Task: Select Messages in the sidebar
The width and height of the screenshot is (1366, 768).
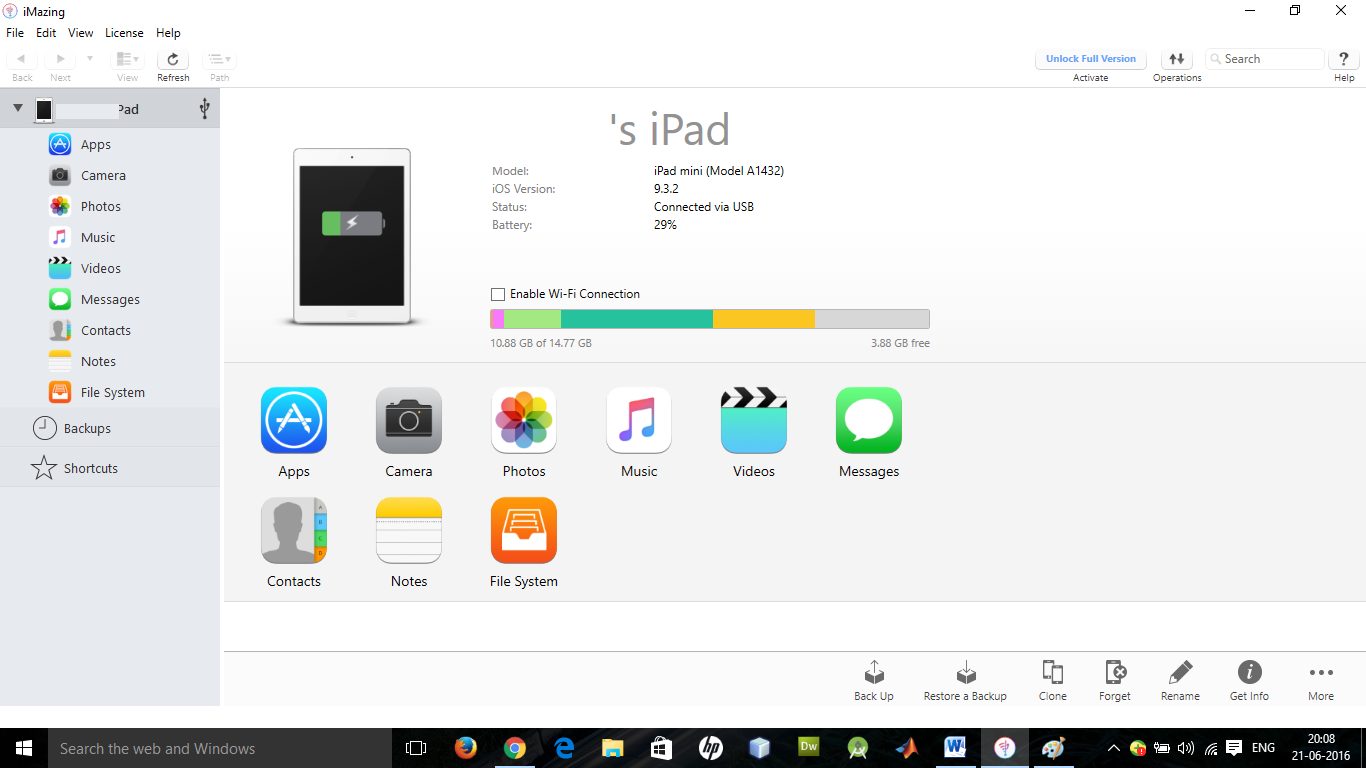Action: pyautogui.click(x=110, y=299)
